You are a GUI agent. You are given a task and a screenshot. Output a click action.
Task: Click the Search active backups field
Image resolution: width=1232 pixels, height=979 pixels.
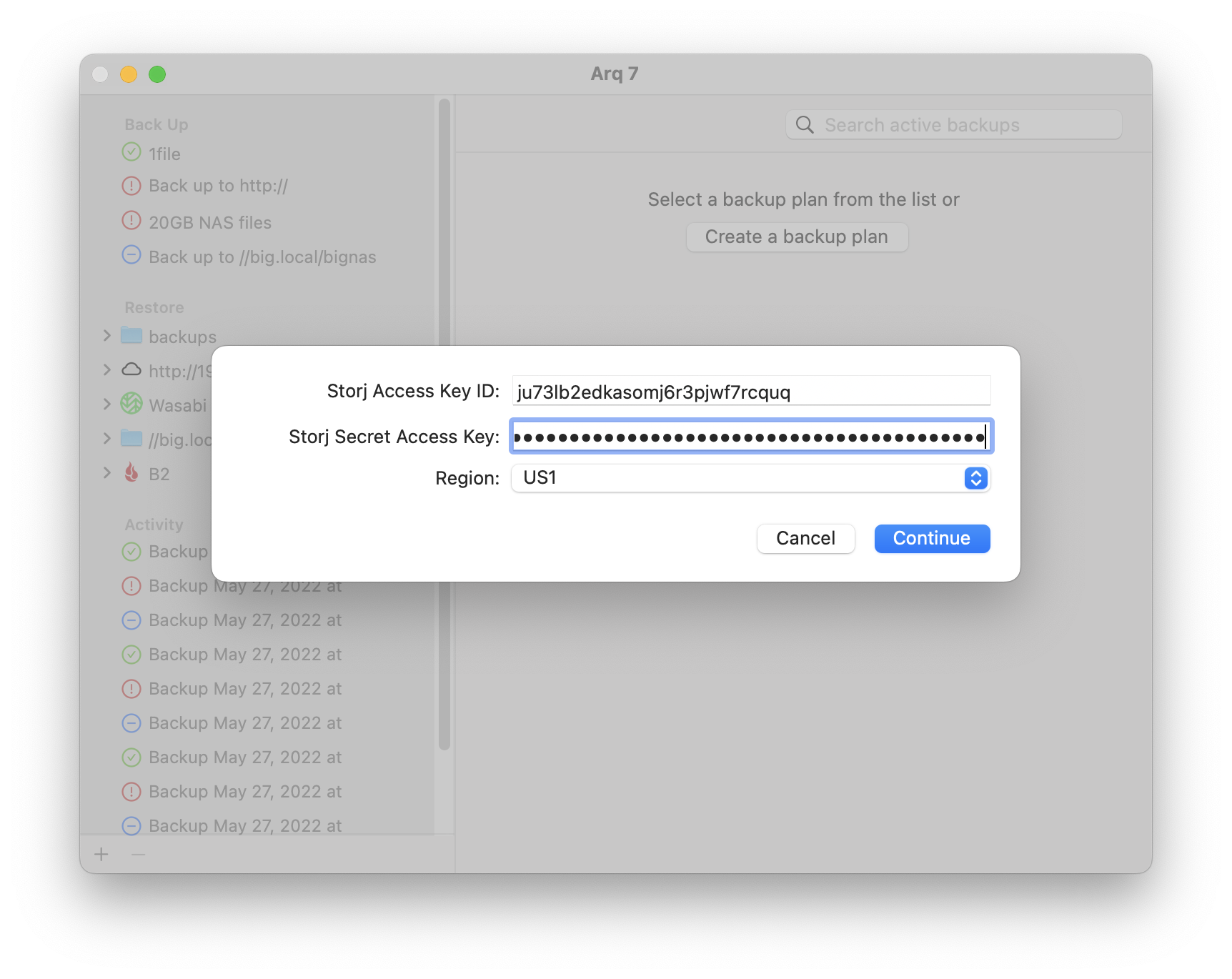pos(953,125)
